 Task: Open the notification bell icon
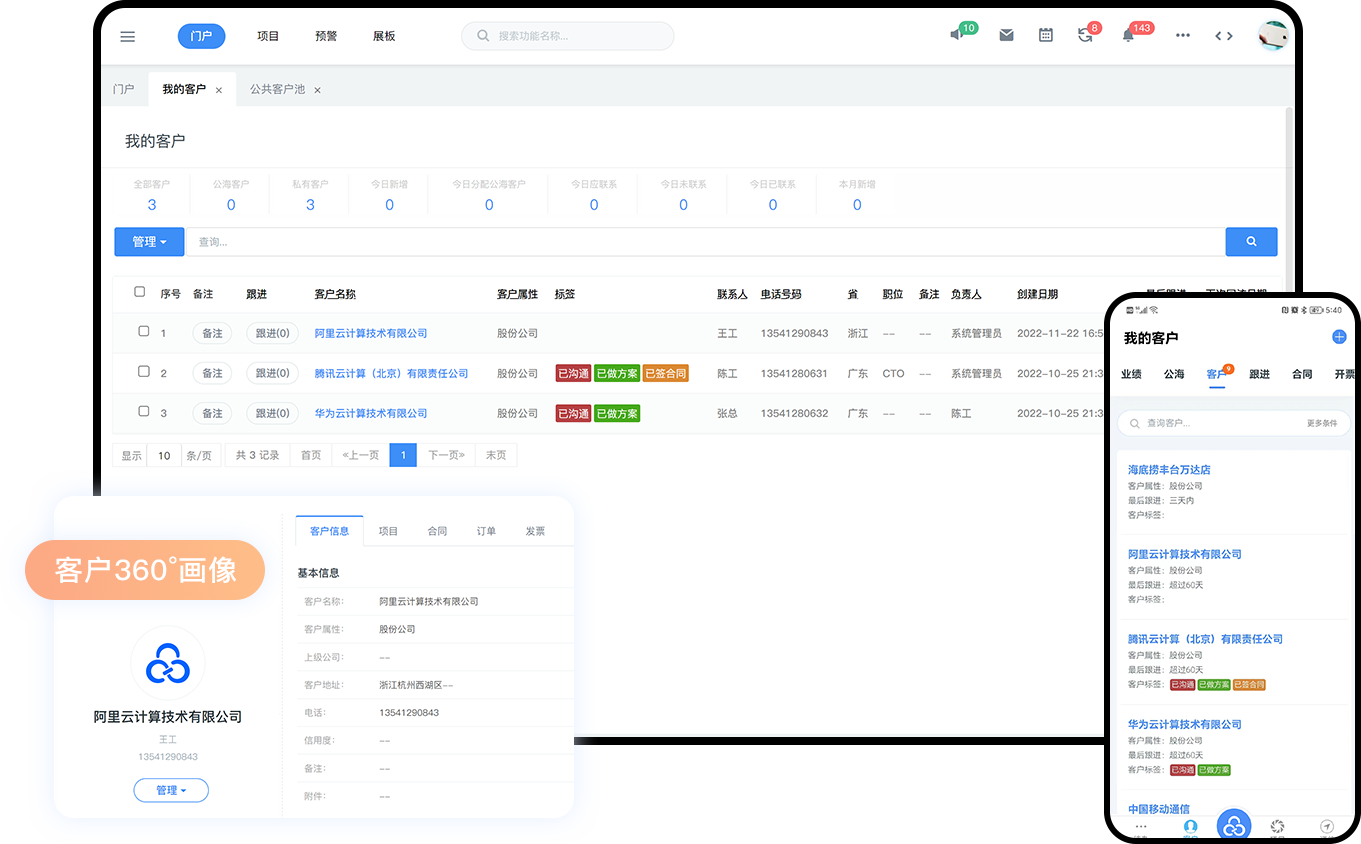(x=1128, y=35)
